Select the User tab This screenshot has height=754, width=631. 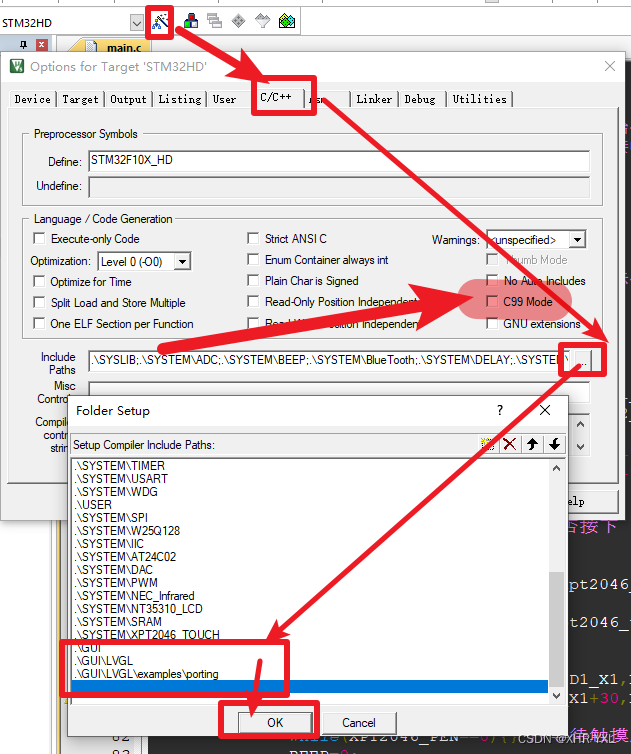pos(225,99)
